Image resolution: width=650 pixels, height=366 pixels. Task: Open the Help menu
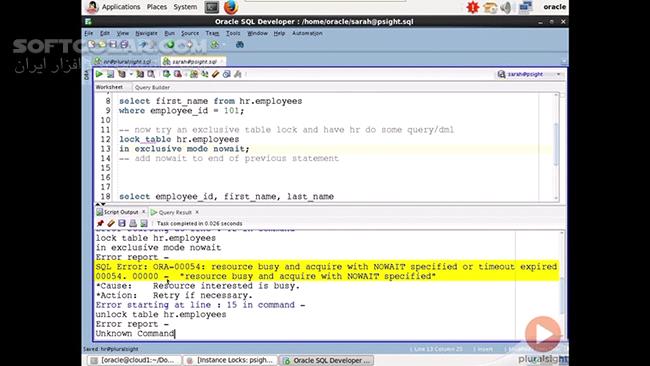(279, 33)
